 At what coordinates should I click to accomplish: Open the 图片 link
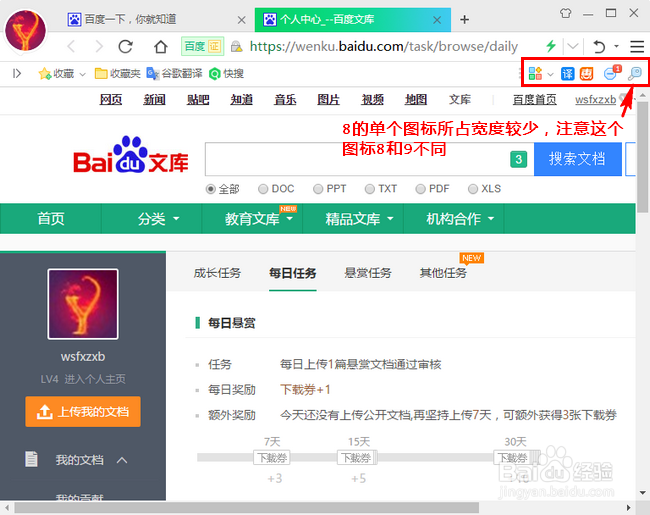(x=329, y=100)
